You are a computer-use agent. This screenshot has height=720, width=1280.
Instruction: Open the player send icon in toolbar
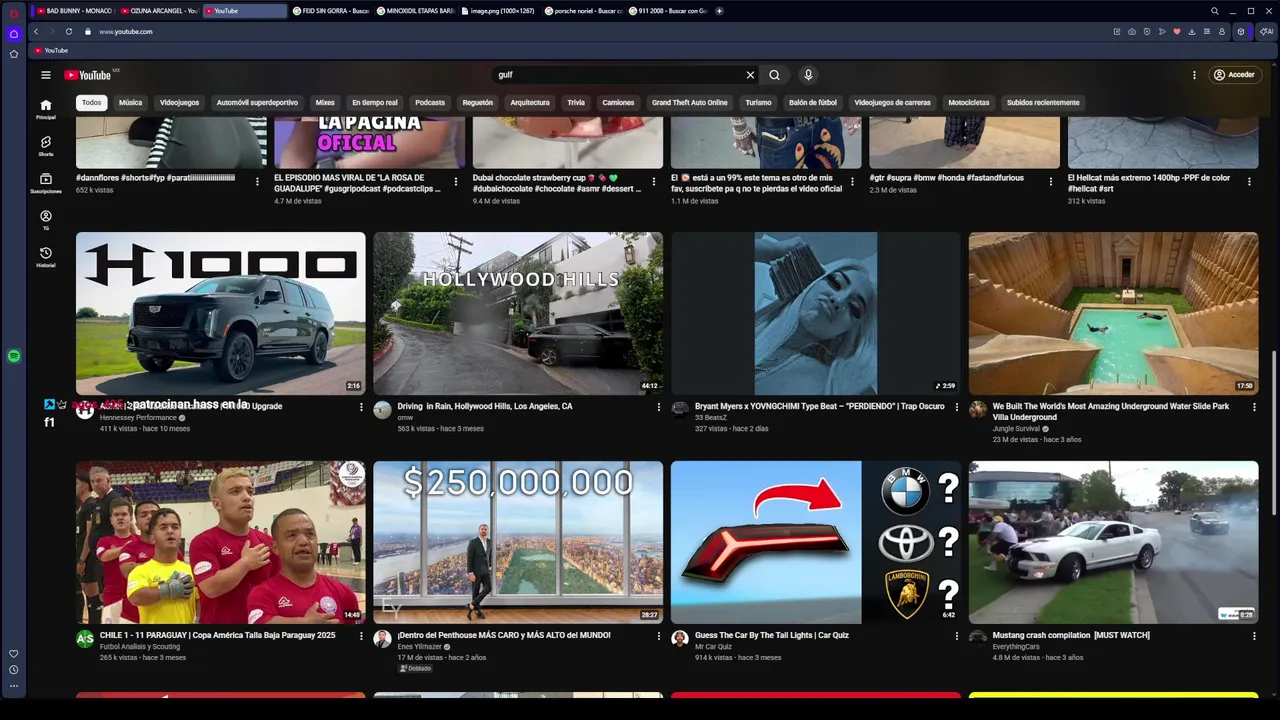tap(1162, 31)
